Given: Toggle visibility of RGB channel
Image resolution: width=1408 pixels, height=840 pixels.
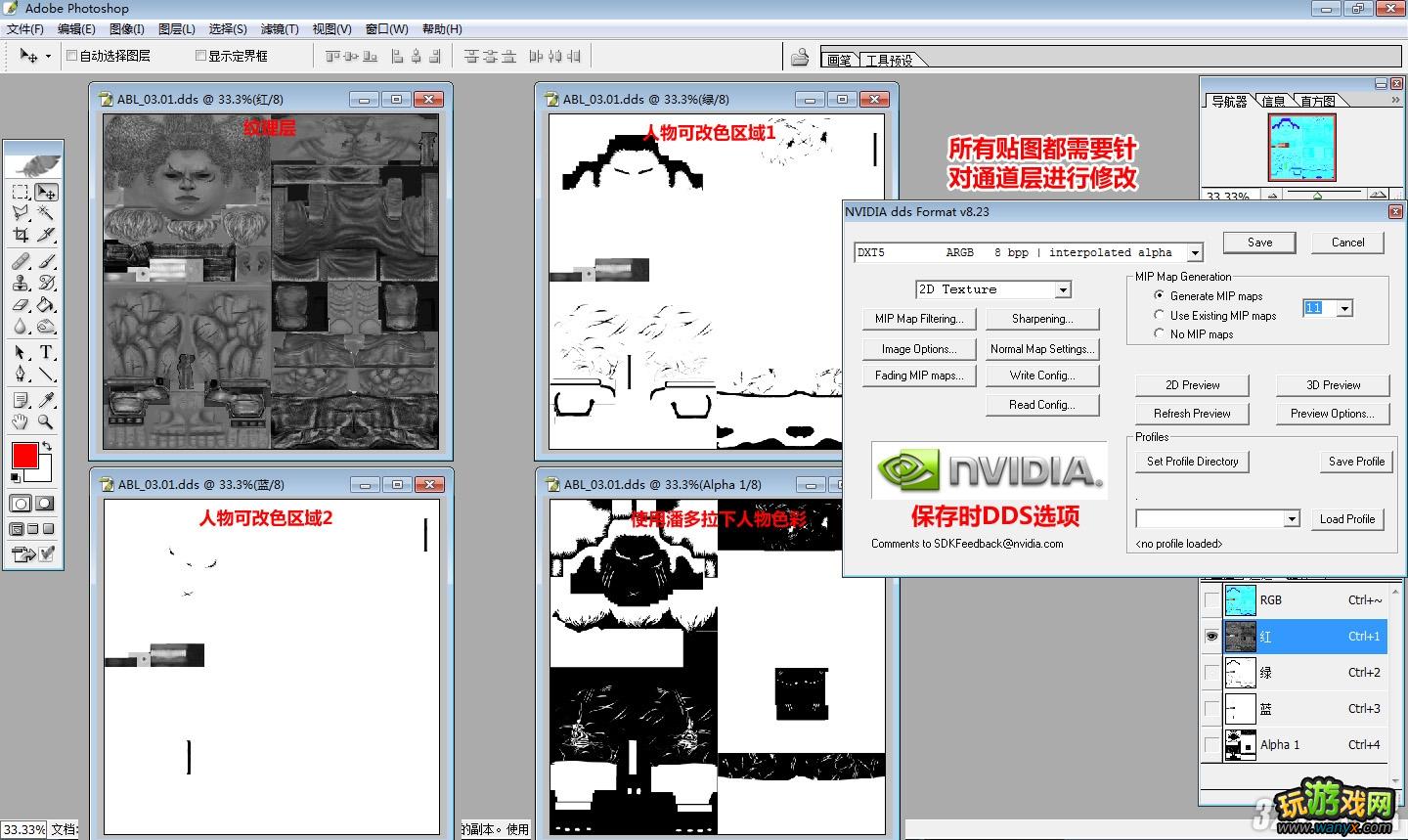Looking at the screenshot, I should click(x=1211, y=600).
